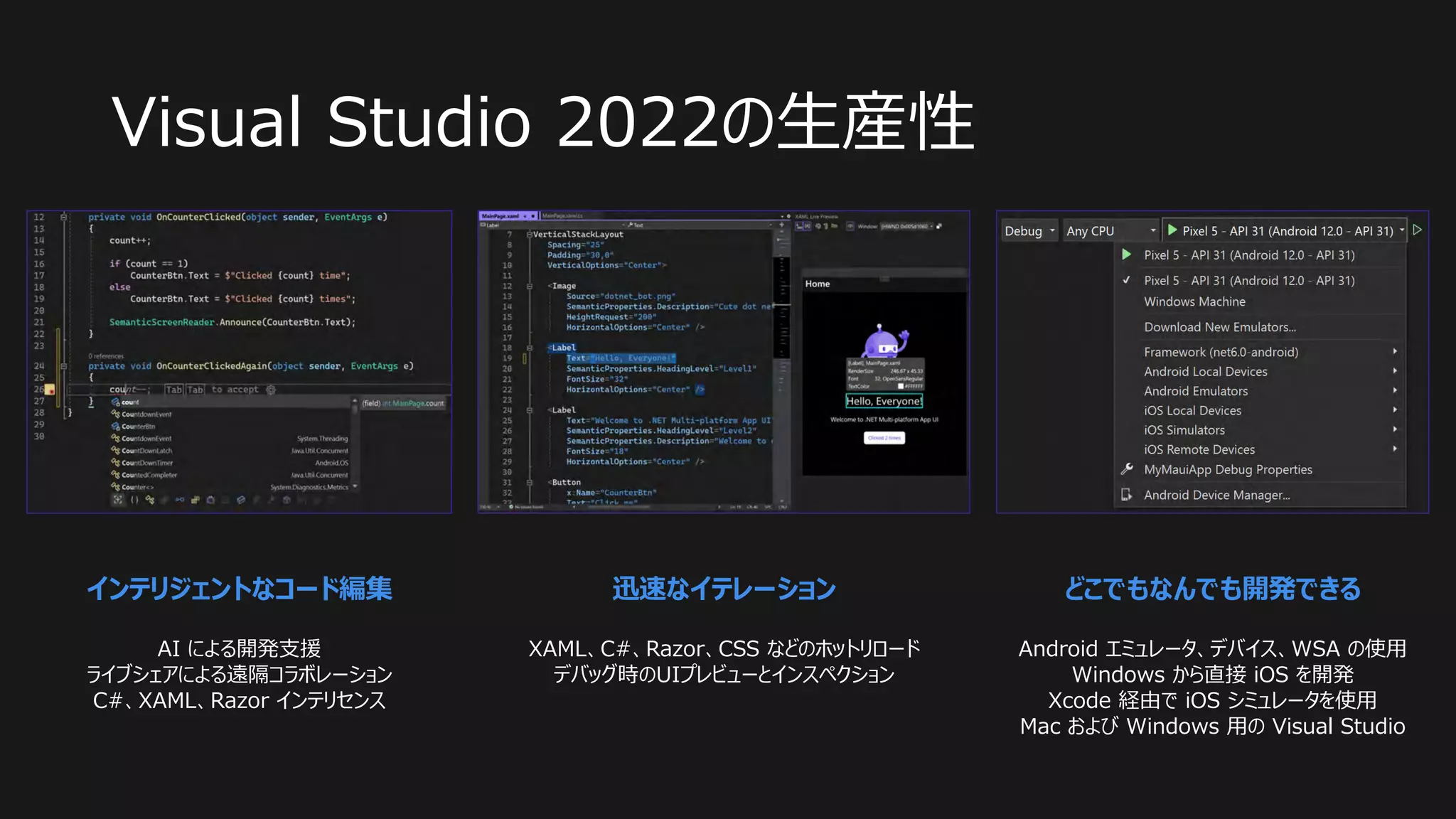Open Android Device Manager...
The width and height of the screenshot is (1456, 819).
1260,495
